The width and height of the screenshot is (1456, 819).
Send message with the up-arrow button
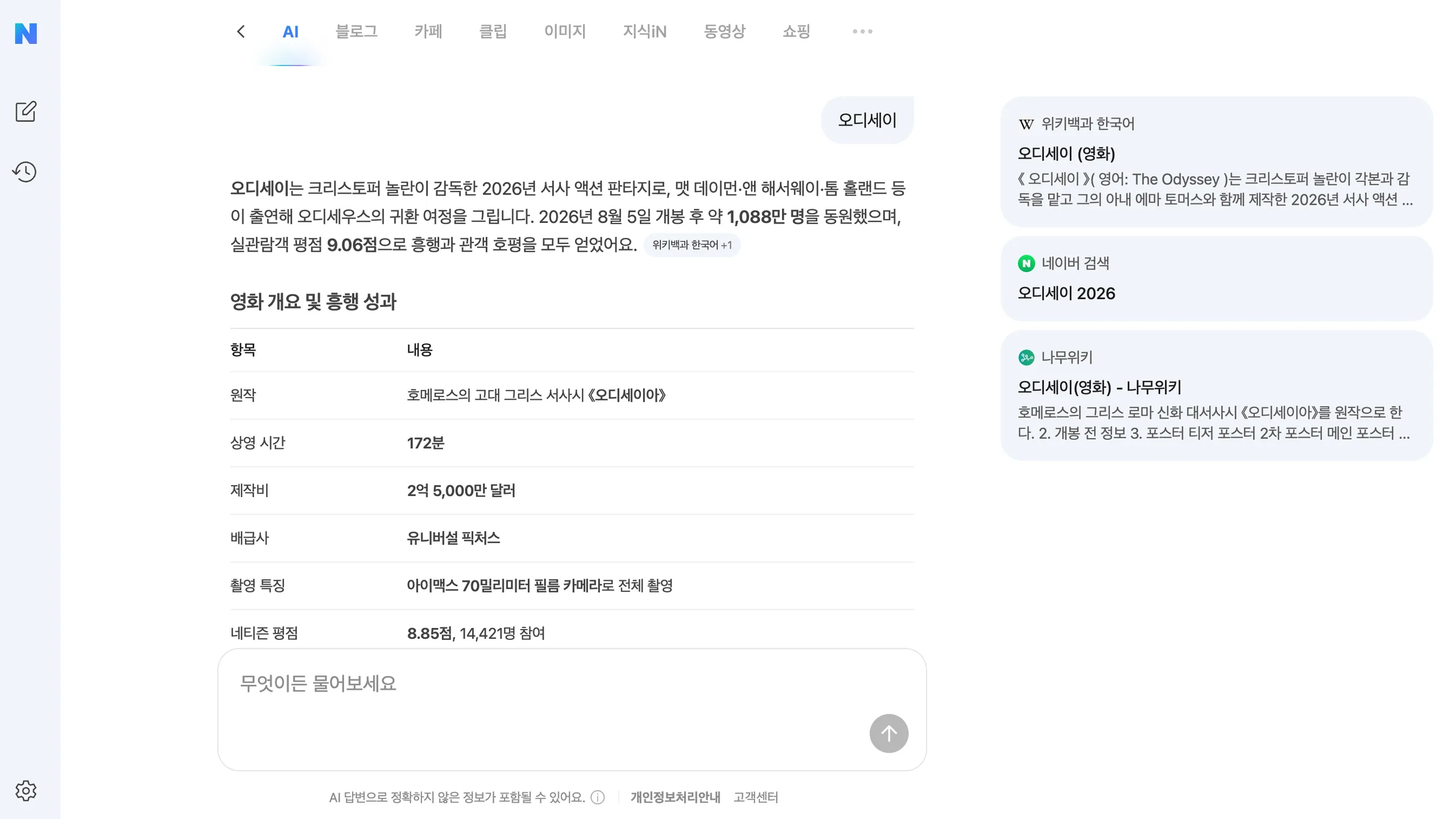(x=888, y=733)
